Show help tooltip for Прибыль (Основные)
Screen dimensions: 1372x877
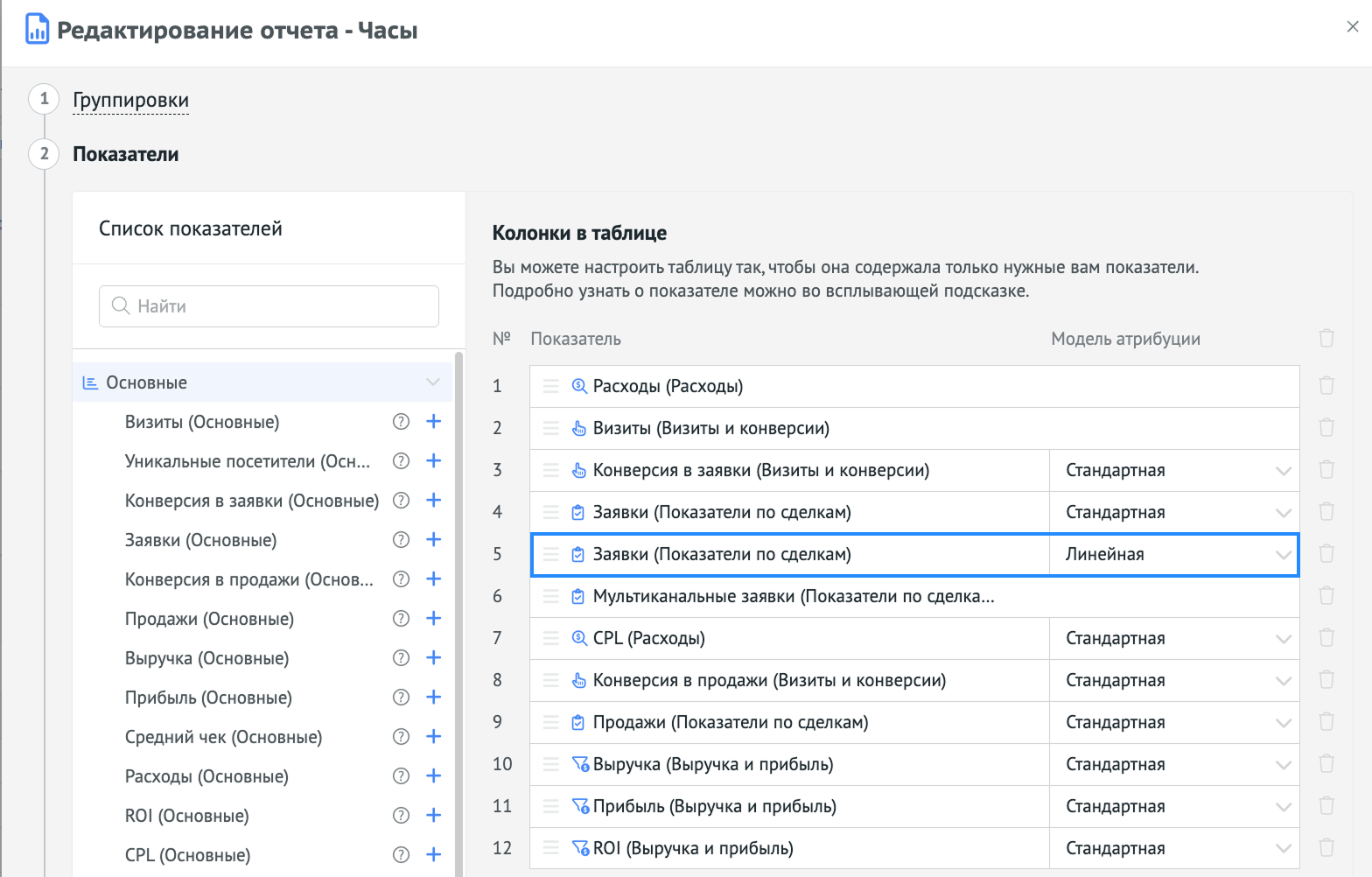click(x=401, y=698)
